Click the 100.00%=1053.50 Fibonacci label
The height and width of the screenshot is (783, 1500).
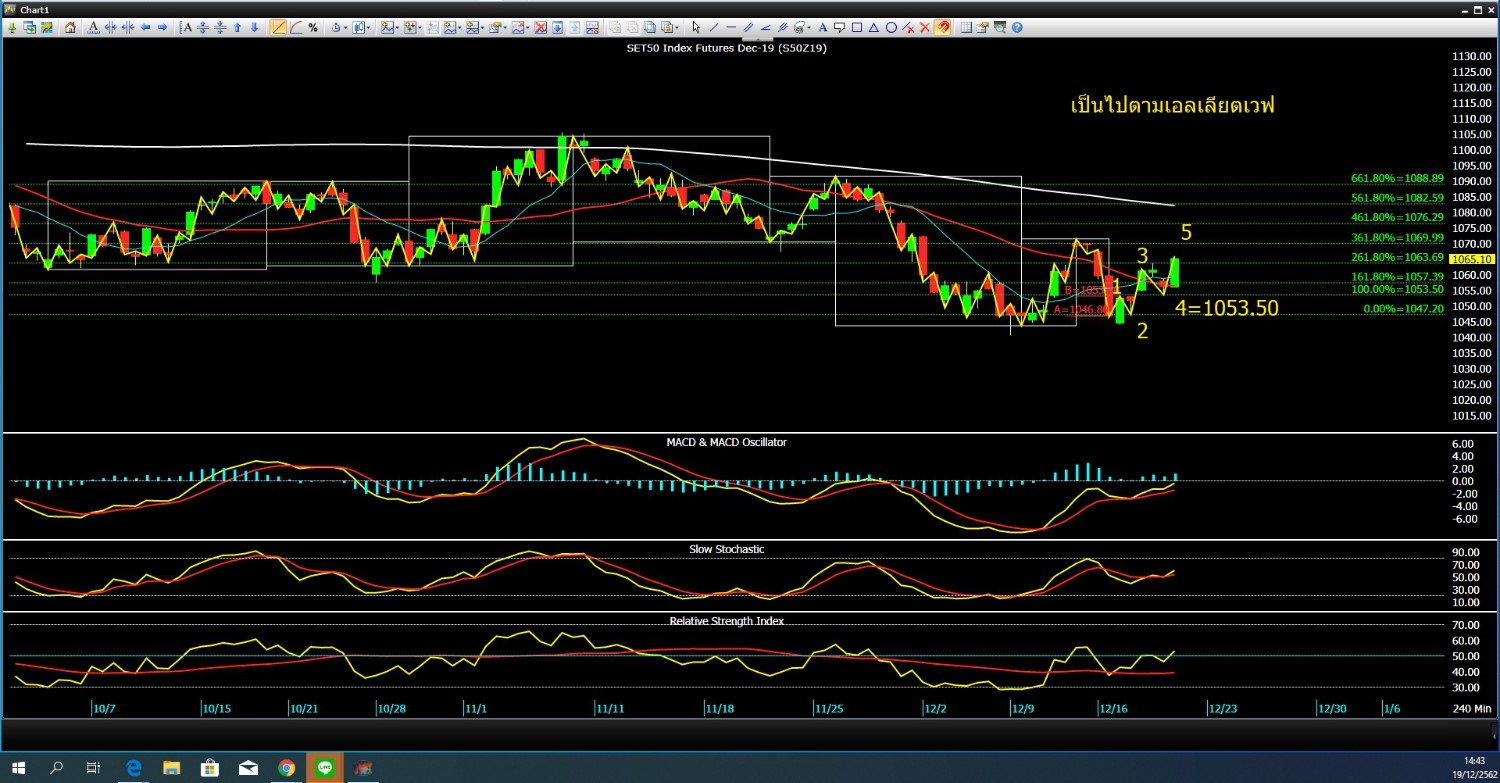click(1398, 289)
